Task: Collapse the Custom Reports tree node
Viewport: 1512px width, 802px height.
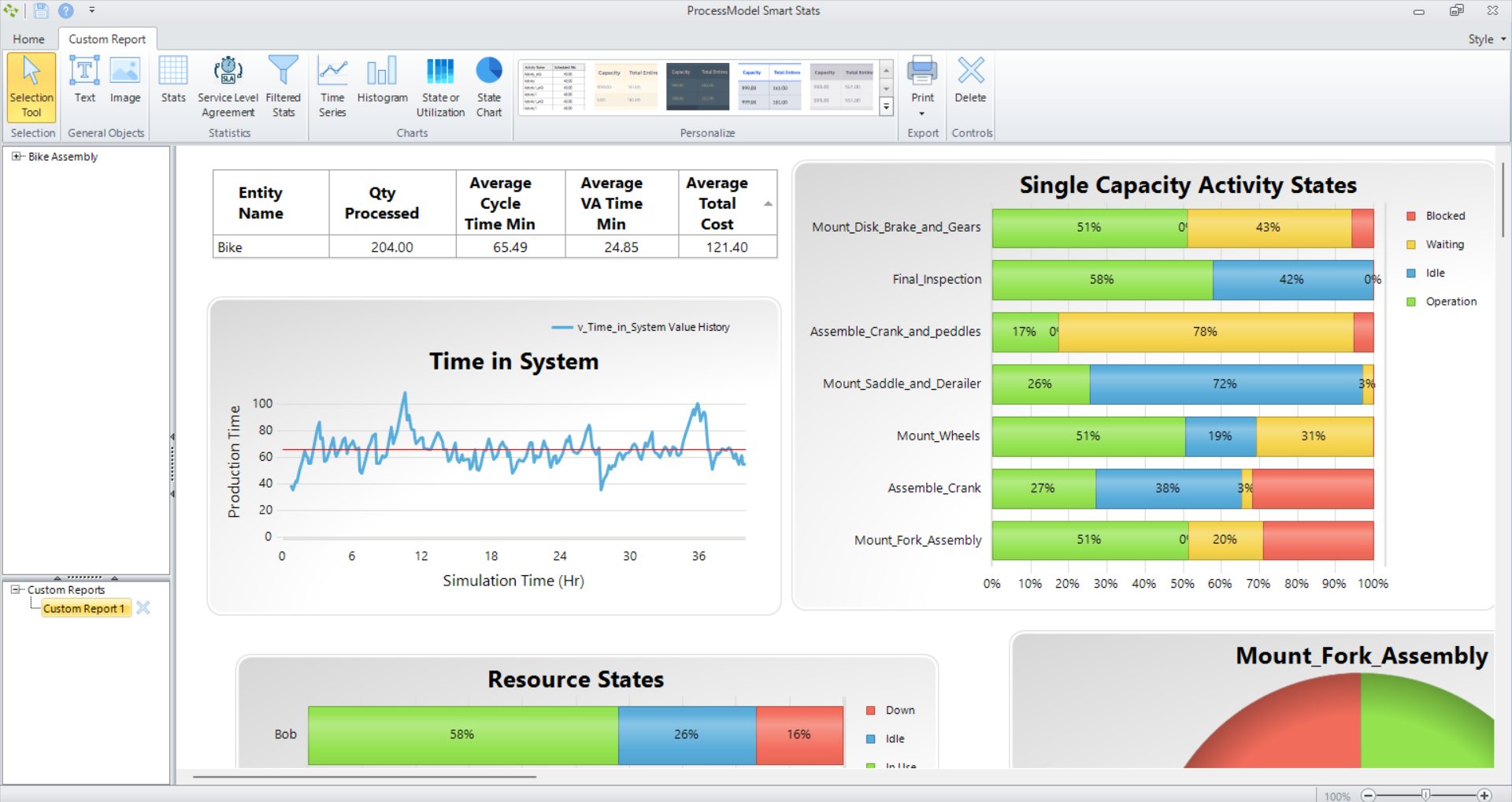Action: (16, 589)
